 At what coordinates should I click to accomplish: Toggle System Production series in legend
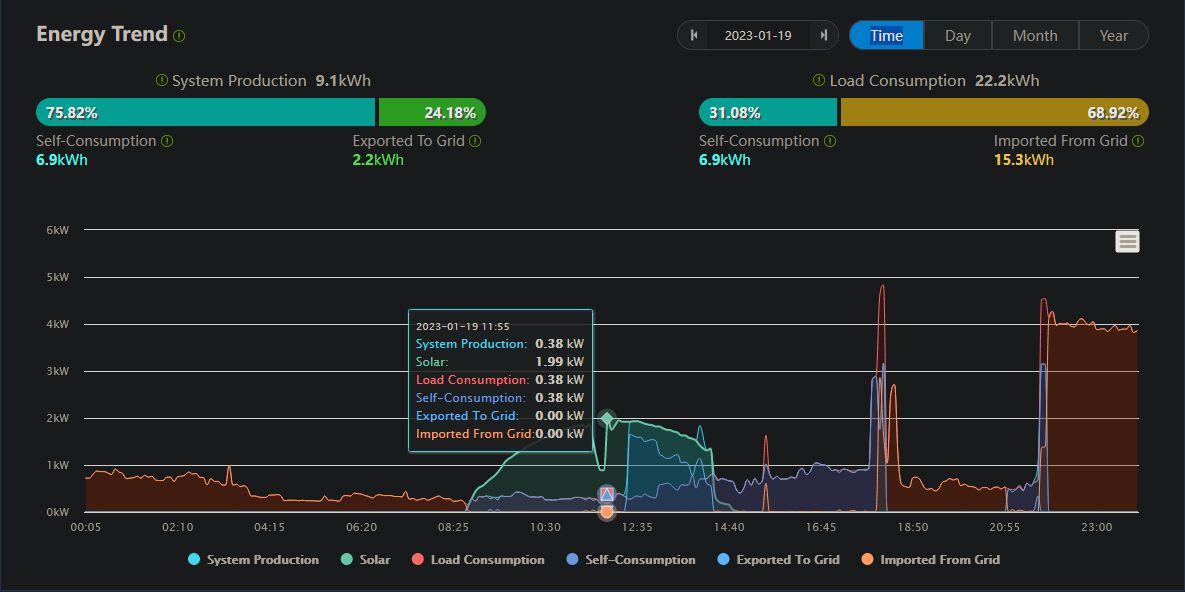tap(254, 560)
